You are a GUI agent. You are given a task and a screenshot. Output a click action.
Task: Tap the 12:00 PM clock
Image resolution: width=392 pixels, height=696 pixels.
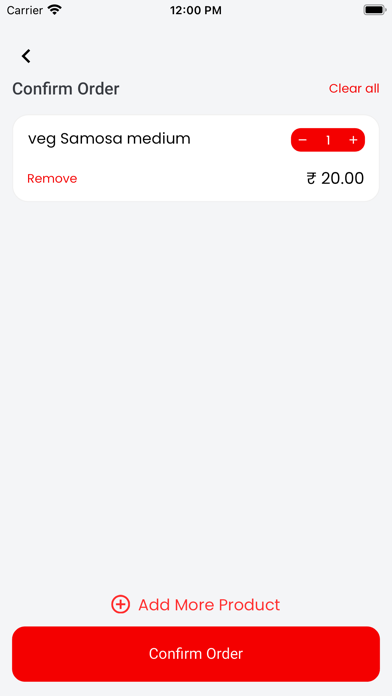pyautogui.click(x=196, y=10)
